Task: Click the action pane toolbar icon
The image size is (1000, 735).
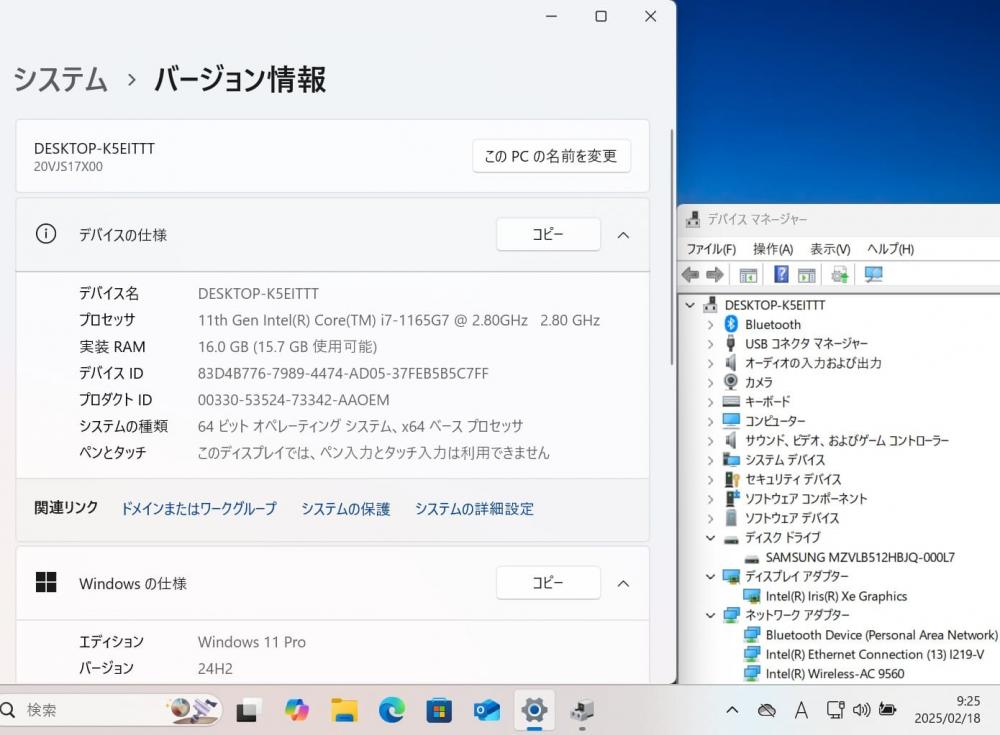Action: coord(807,276)
